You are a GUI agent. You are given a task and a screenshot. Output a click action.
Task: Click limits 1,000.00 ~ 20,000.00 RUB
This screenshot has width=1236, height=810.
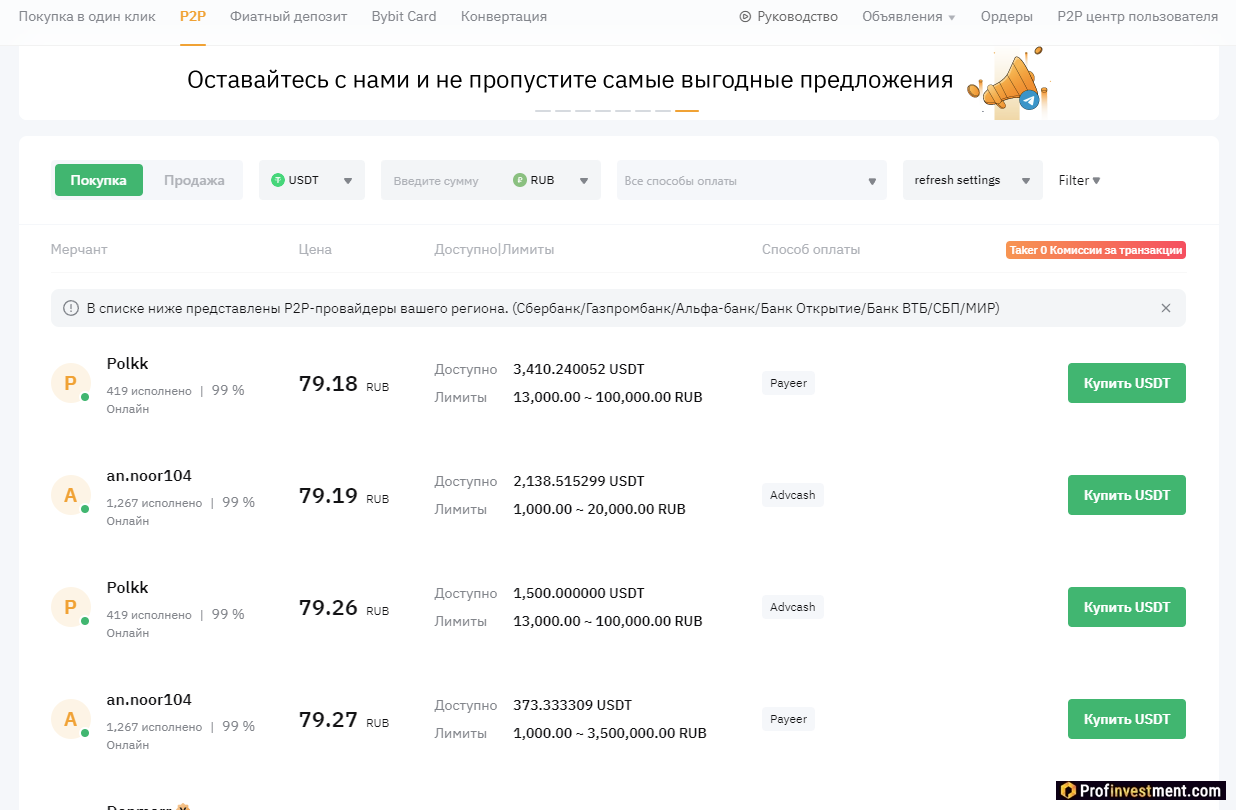(599, 509)
